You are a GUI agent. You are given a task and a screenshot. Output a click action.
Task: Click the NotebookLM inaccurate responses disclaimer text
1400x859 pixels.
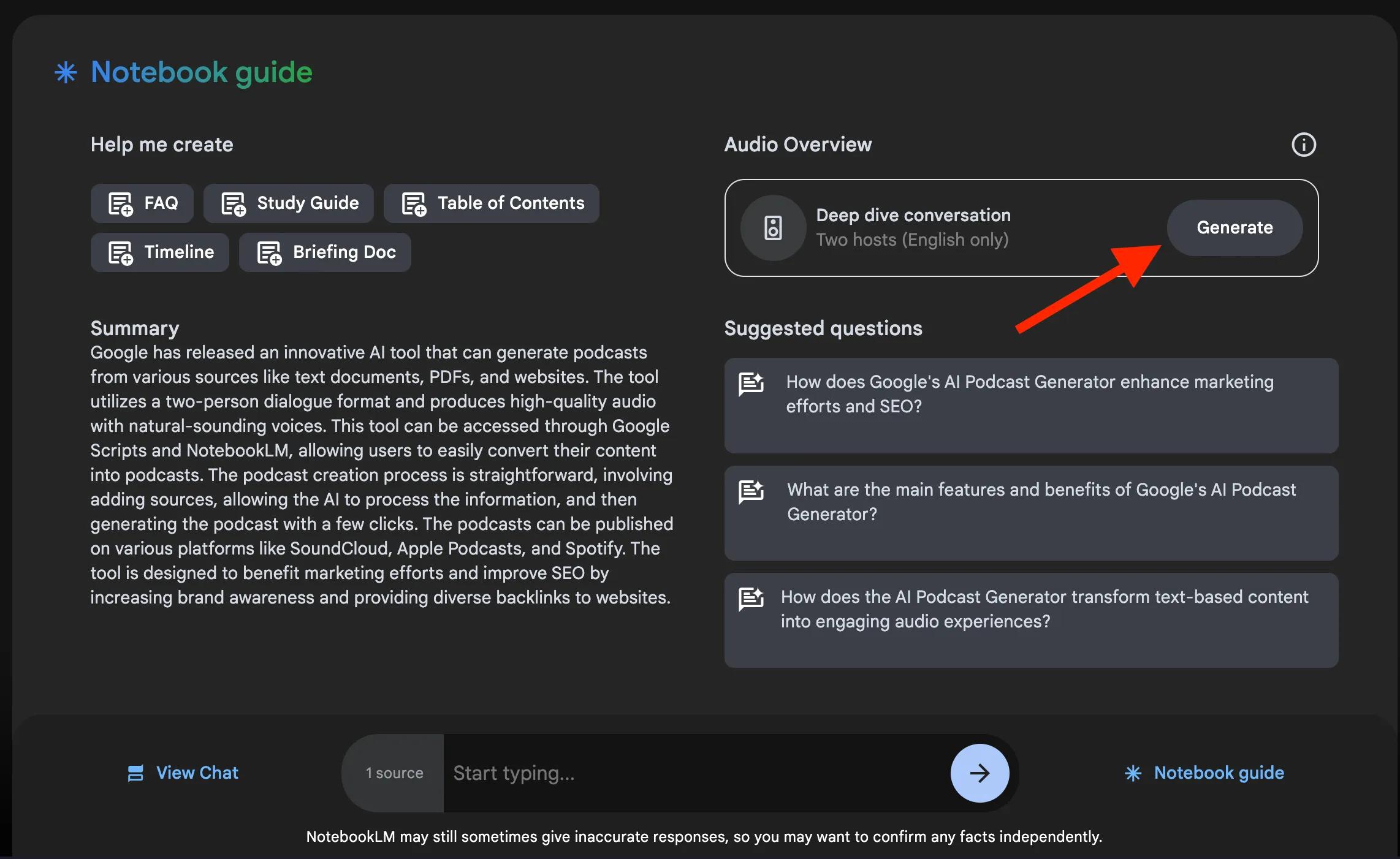click(704, 836)
